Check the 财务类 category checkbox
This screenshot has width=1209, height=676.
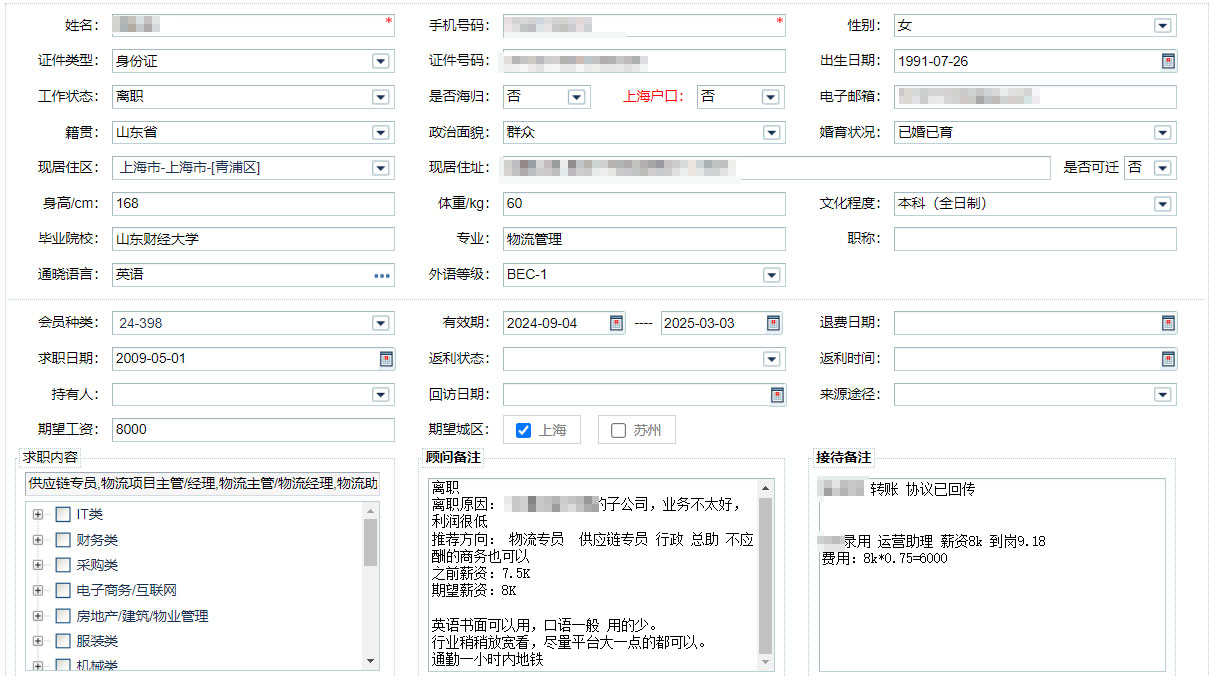(x=63, y=540)
